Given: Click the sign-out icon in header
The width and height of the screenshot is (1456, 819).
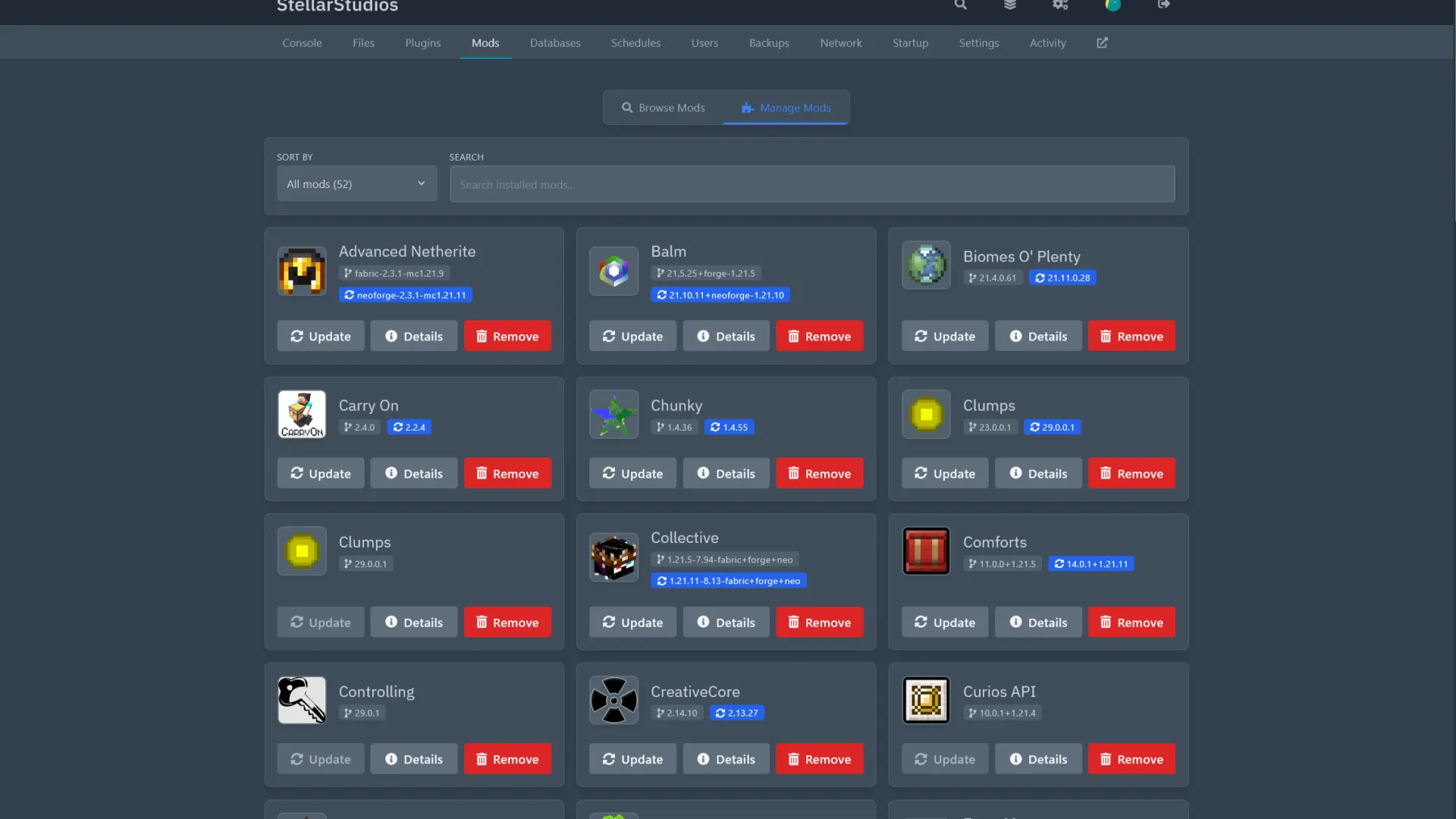Looking at the screenshot, I should 1163,5.
